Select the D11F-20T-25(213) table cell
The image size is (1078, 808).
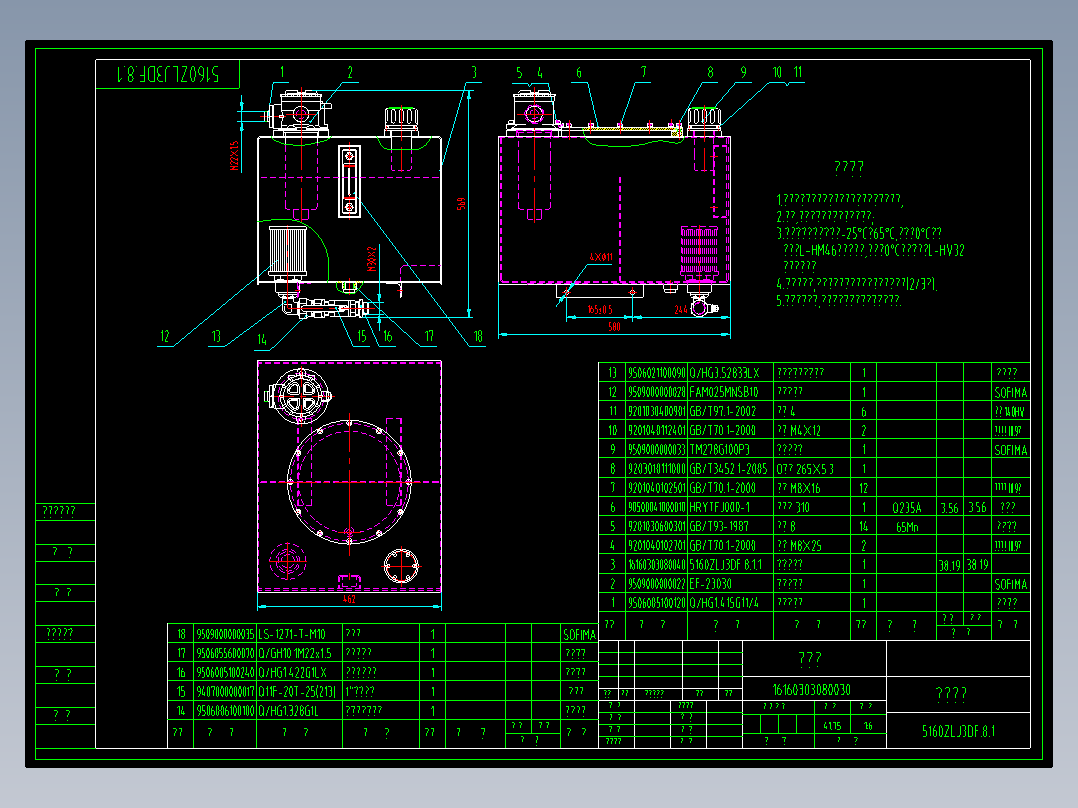[297, 692]
